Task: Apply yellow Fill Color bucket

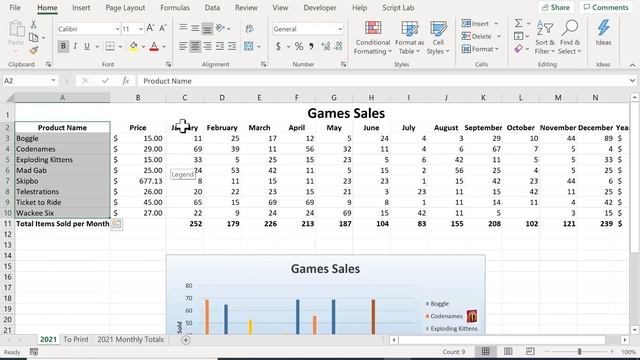Action: pyautogui.click(x=133, y=46)
